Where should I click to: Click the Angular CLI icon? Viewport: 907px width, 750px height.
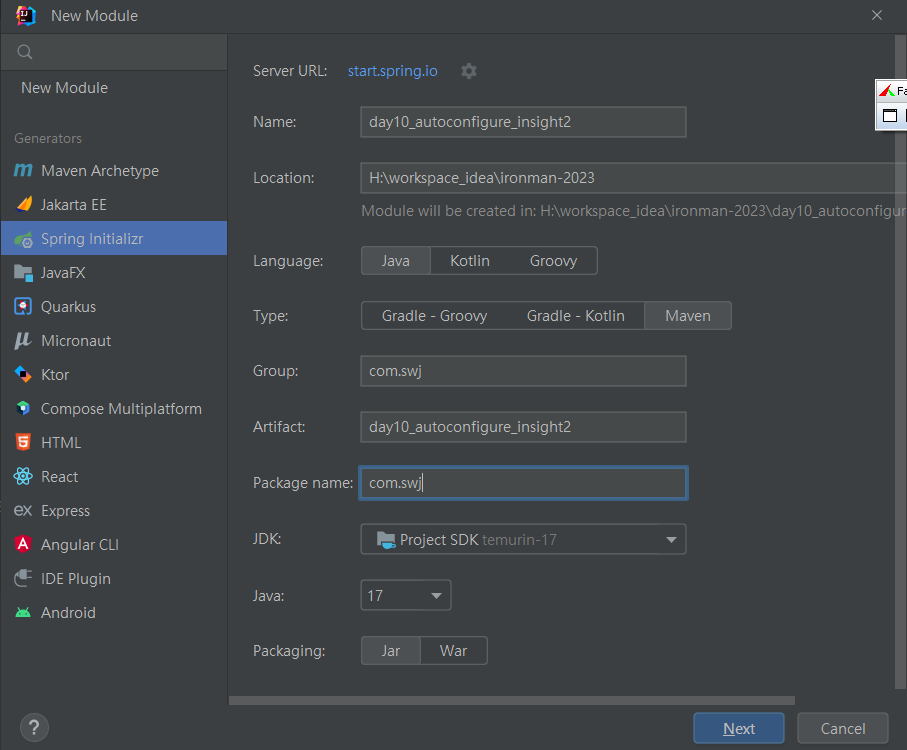click(x=23, y=544)
